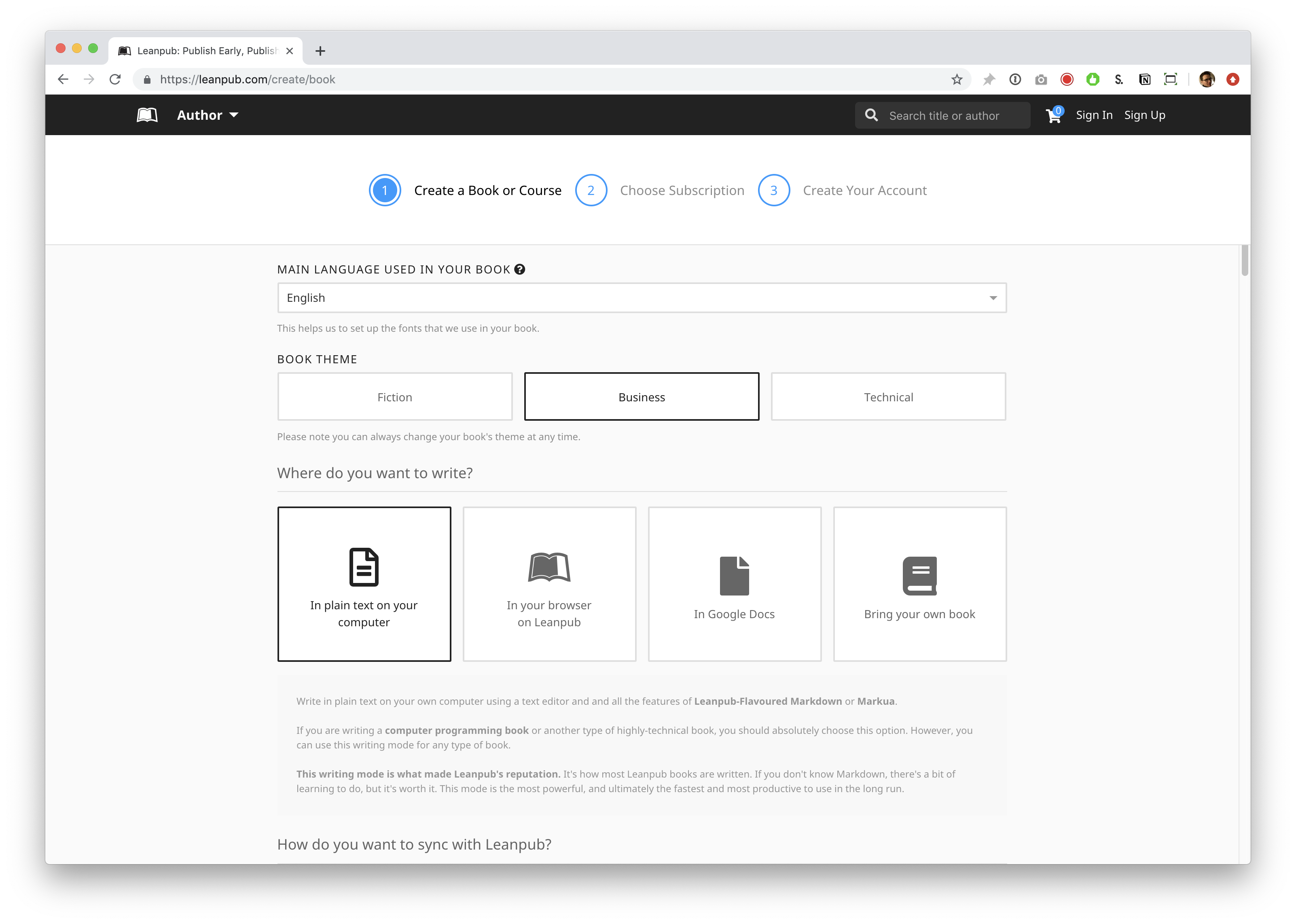Screen dimensions: 1296x924
Task: Expand the Author menu dropdown
Action: 207,115
